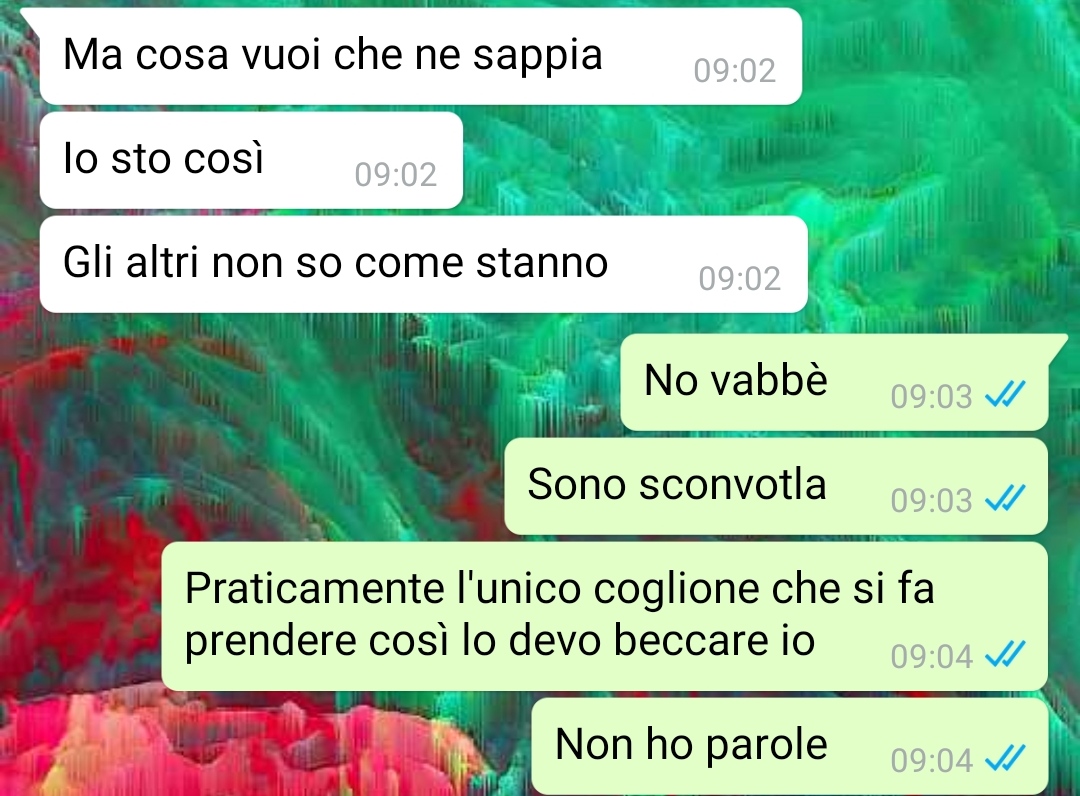
Task: Select the "Gli altri non so come stanno" message
Action: click(424, 264)
